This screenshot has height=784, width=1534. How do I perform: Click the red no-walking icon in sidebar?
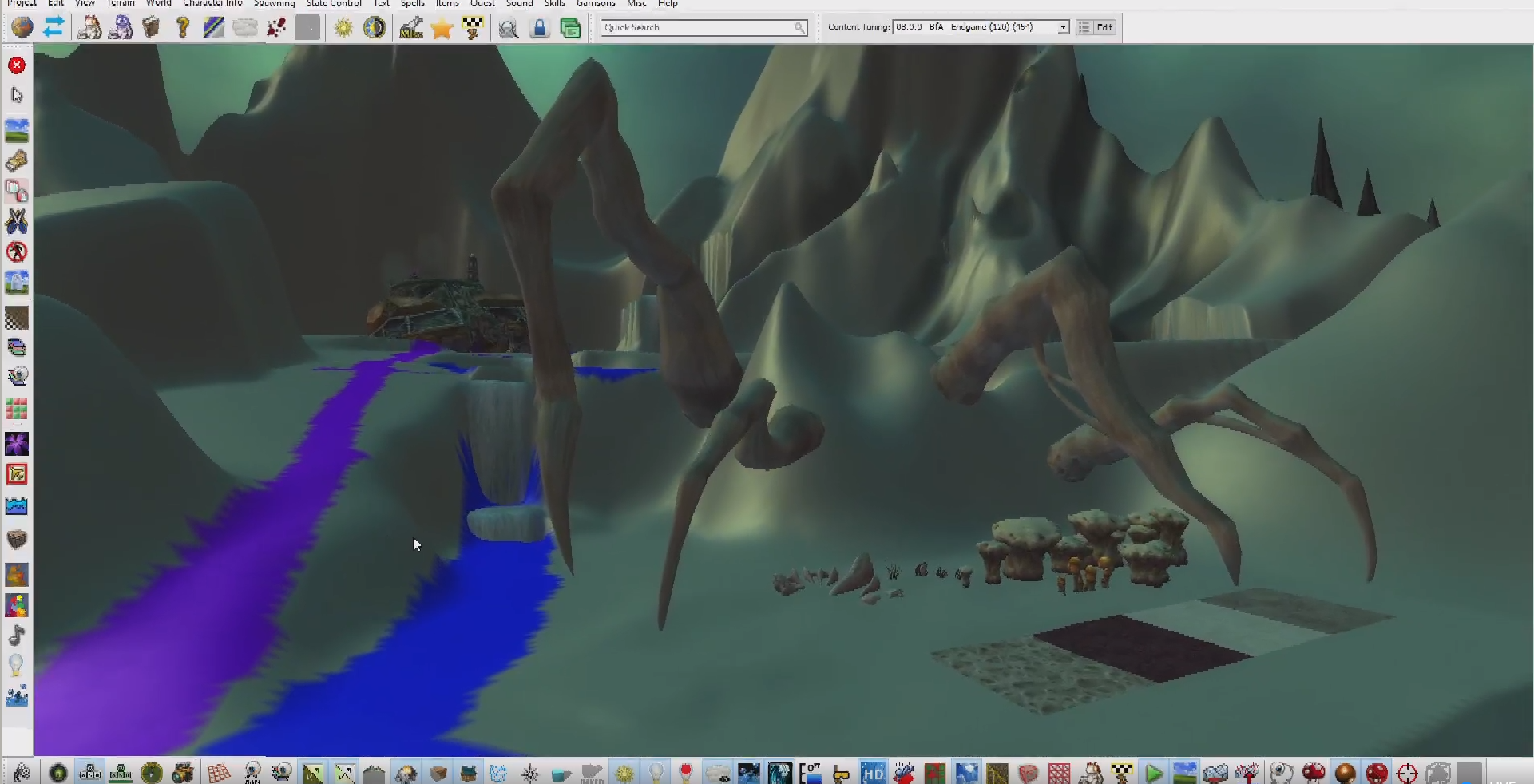coord(17,252)
